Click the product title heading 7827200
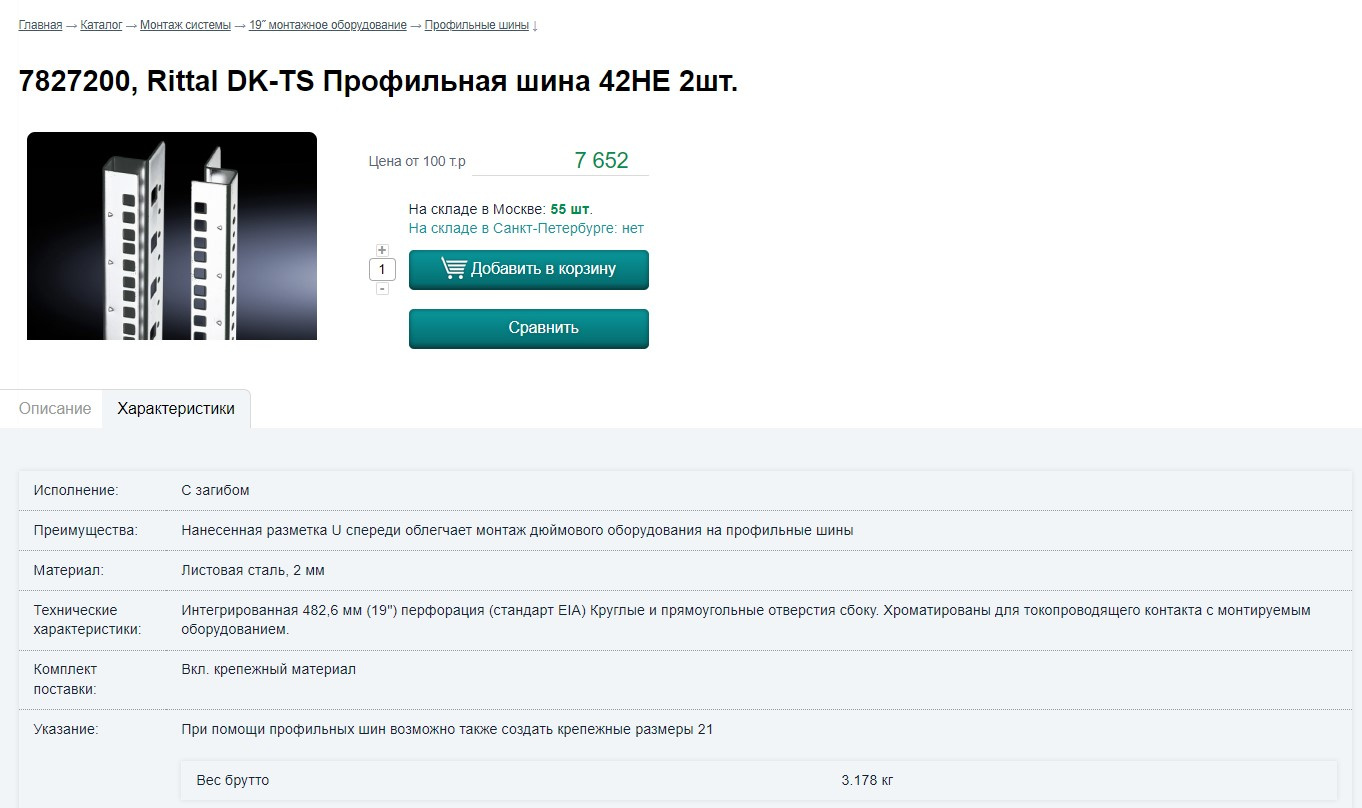 coord(378,82)
